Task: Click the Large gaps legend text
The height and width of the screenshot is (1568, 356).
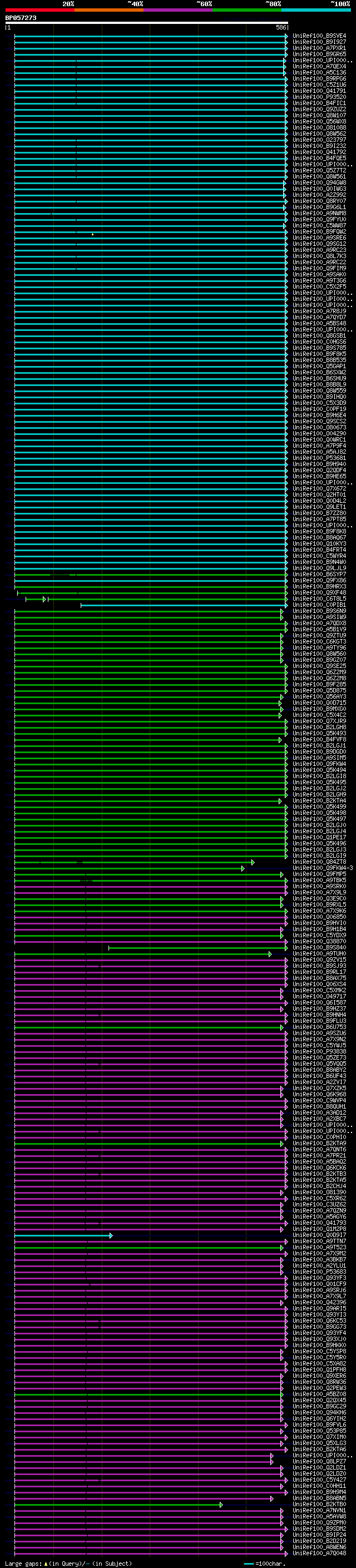Action: point(68,1564)
